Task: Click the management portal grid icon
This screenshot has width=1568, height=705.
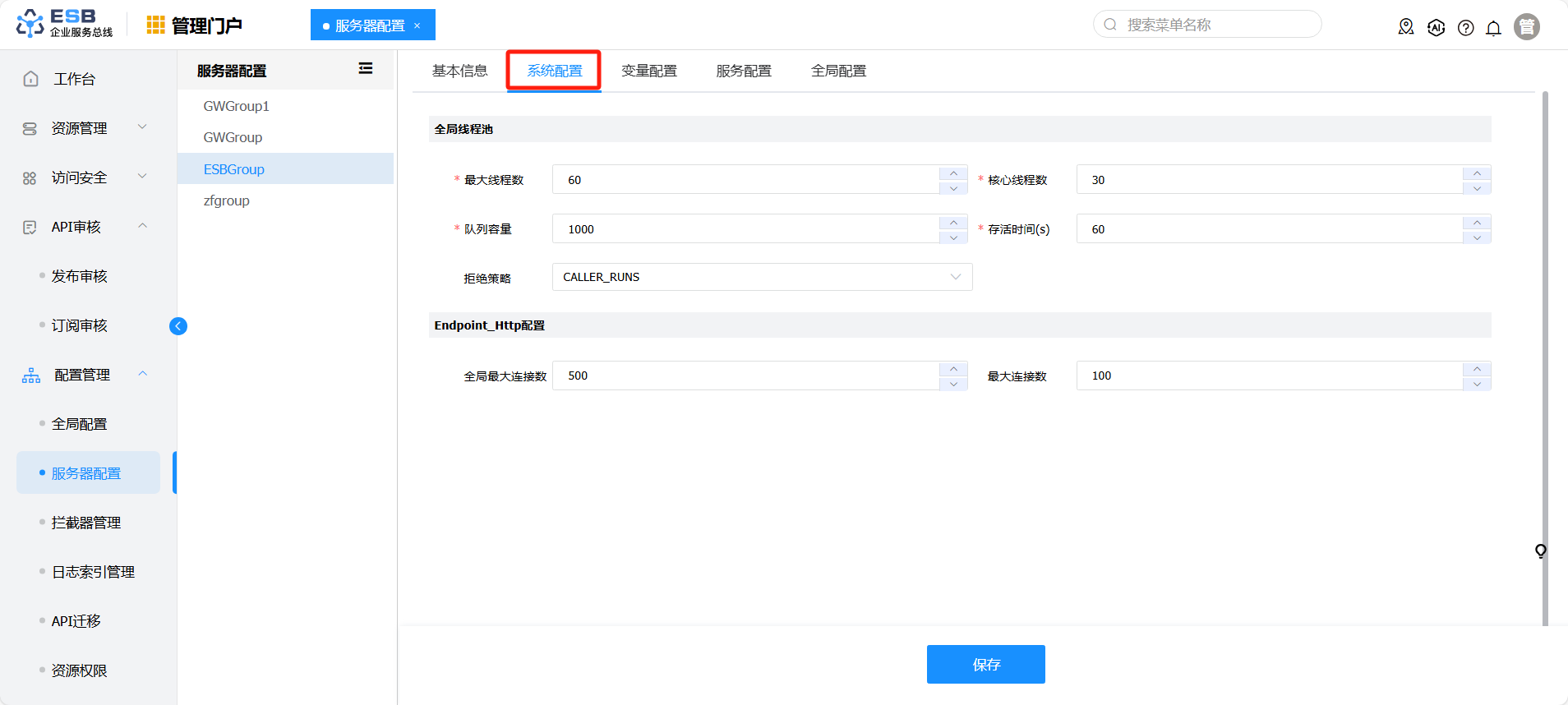Action: click(155, 25)
